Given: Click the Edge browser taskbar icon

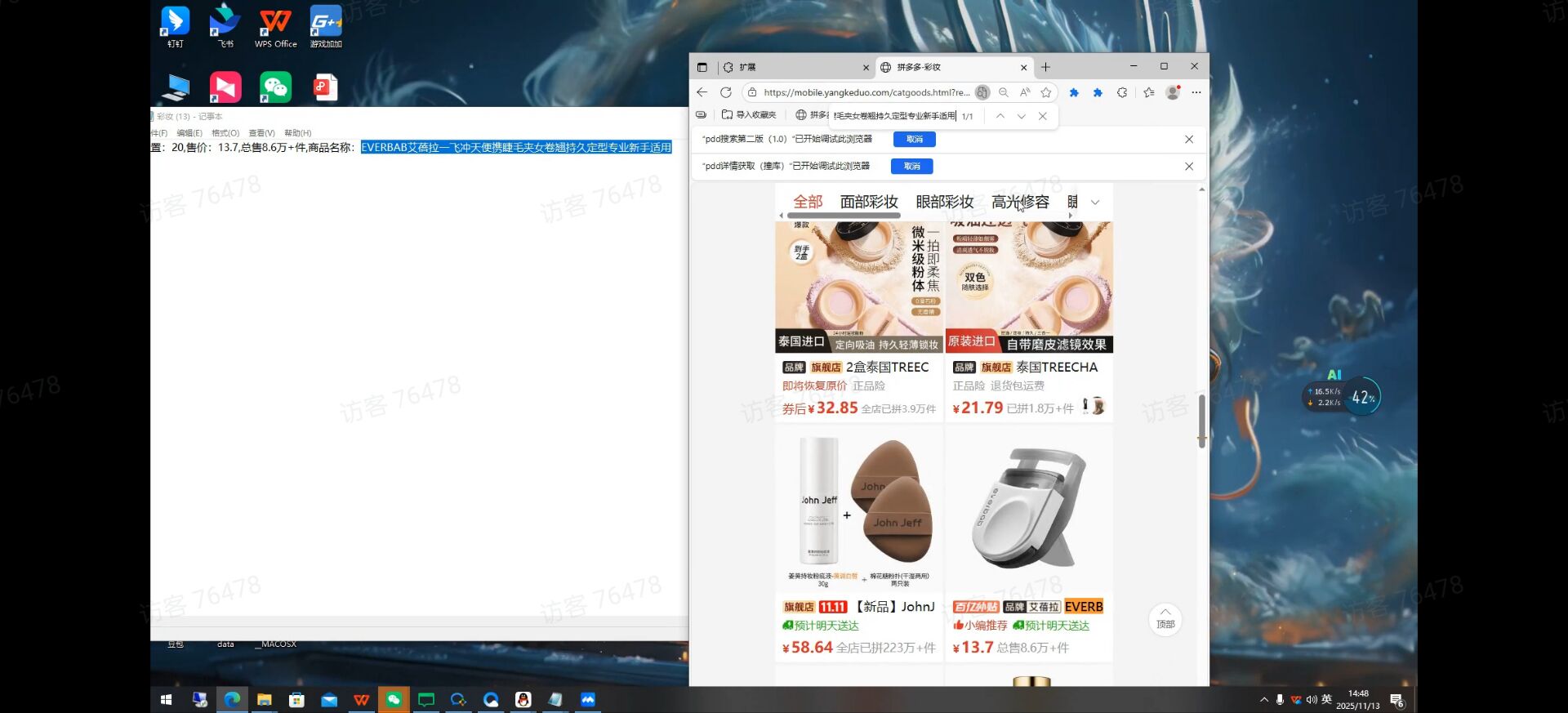Looking at the screenshot, I should [232, 699].
